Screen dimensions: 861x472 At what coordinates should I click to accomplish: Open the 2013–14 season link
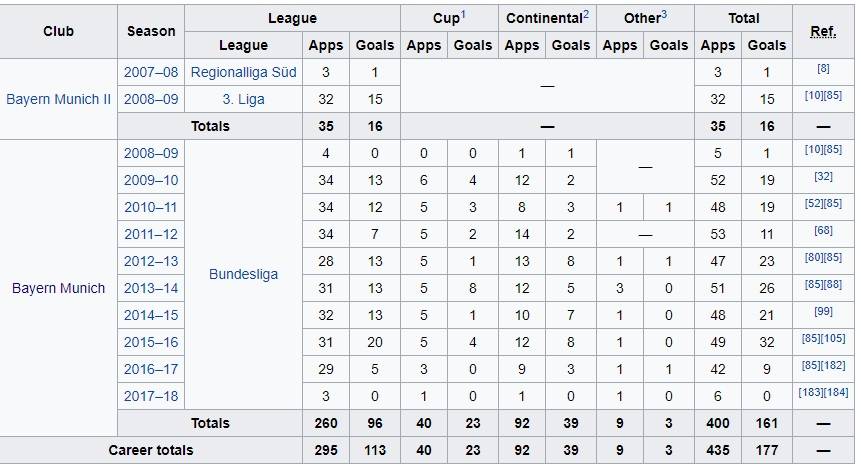click(151, 288)
